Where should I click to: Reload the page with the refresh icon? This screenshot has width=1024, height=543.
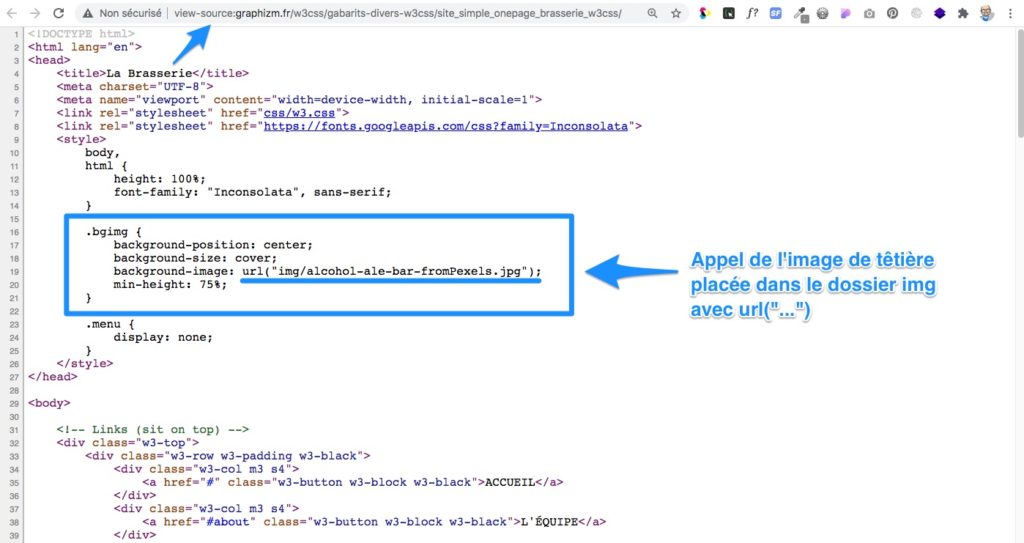58,13
